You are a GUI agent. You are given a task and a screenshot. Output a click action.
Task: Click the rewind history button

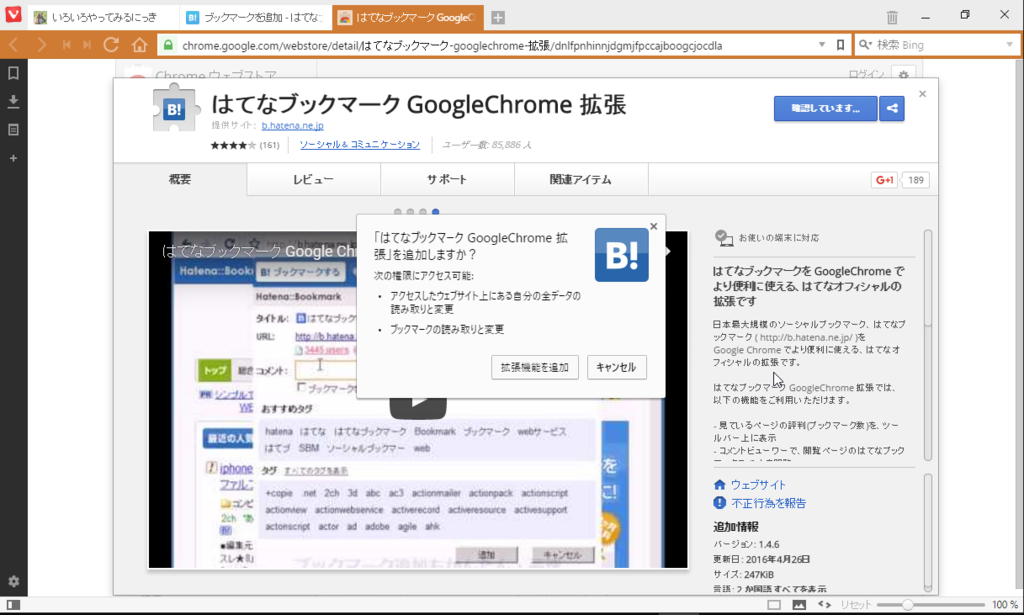click(66, 45)
